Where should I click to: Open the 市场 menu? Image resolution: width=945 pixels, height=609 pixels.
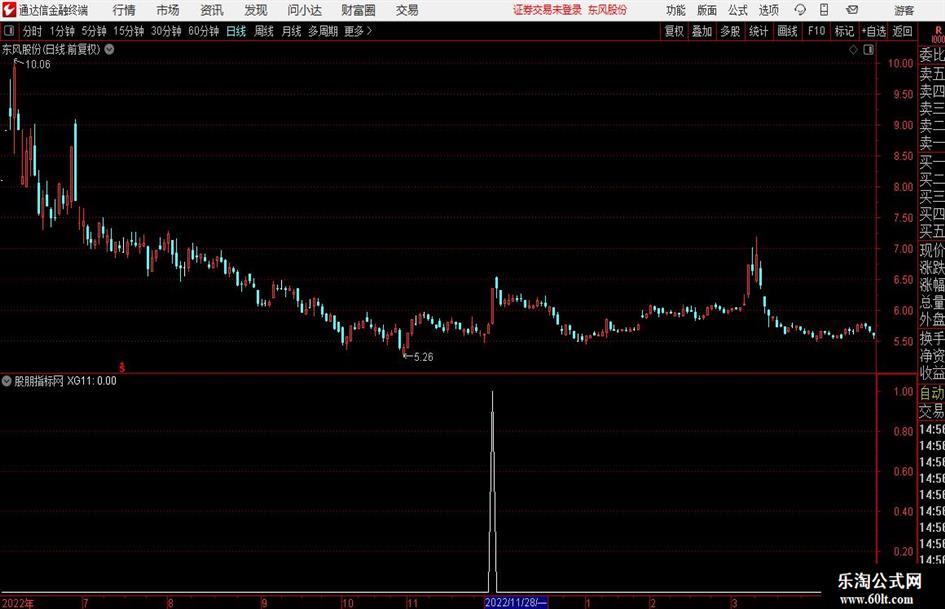click(168, 10)
